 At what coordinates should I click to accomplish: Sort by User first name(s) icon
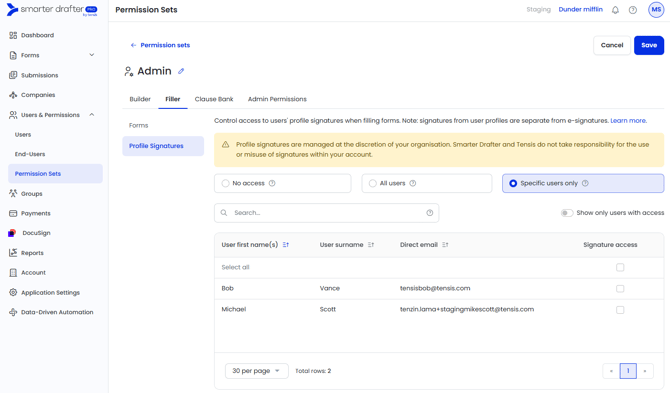pyautogui.click(x=285, y=245)
